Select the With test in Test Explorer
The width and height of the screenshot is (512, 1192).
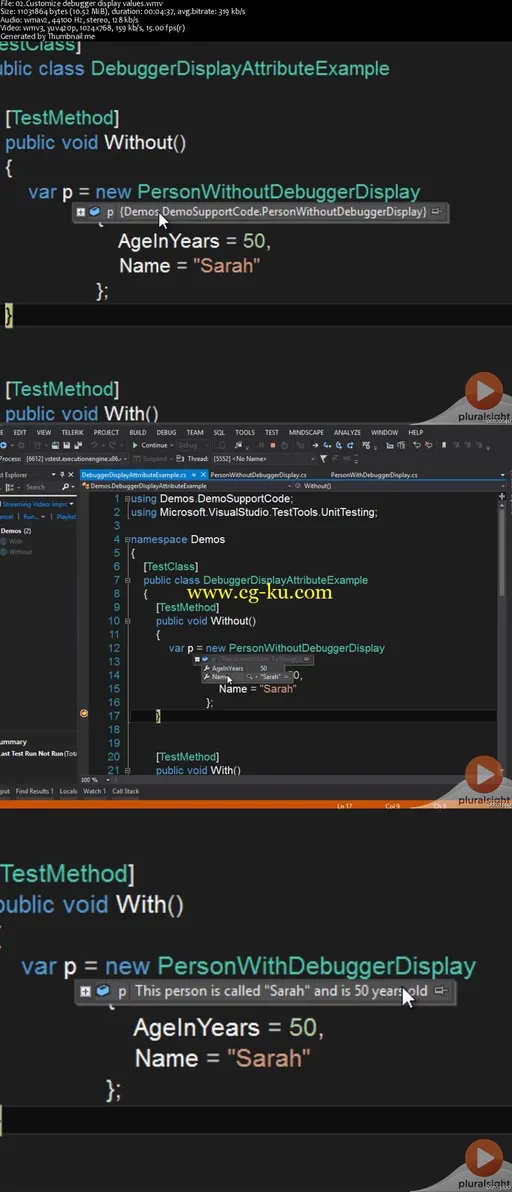[x=15, y=541]
